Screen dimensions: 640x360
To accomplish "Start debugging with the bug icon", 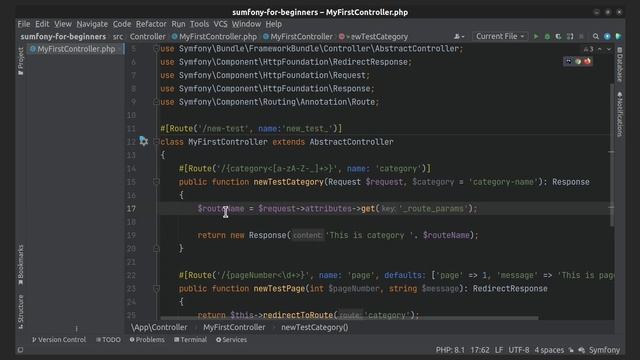I will [x=547, y=36].
